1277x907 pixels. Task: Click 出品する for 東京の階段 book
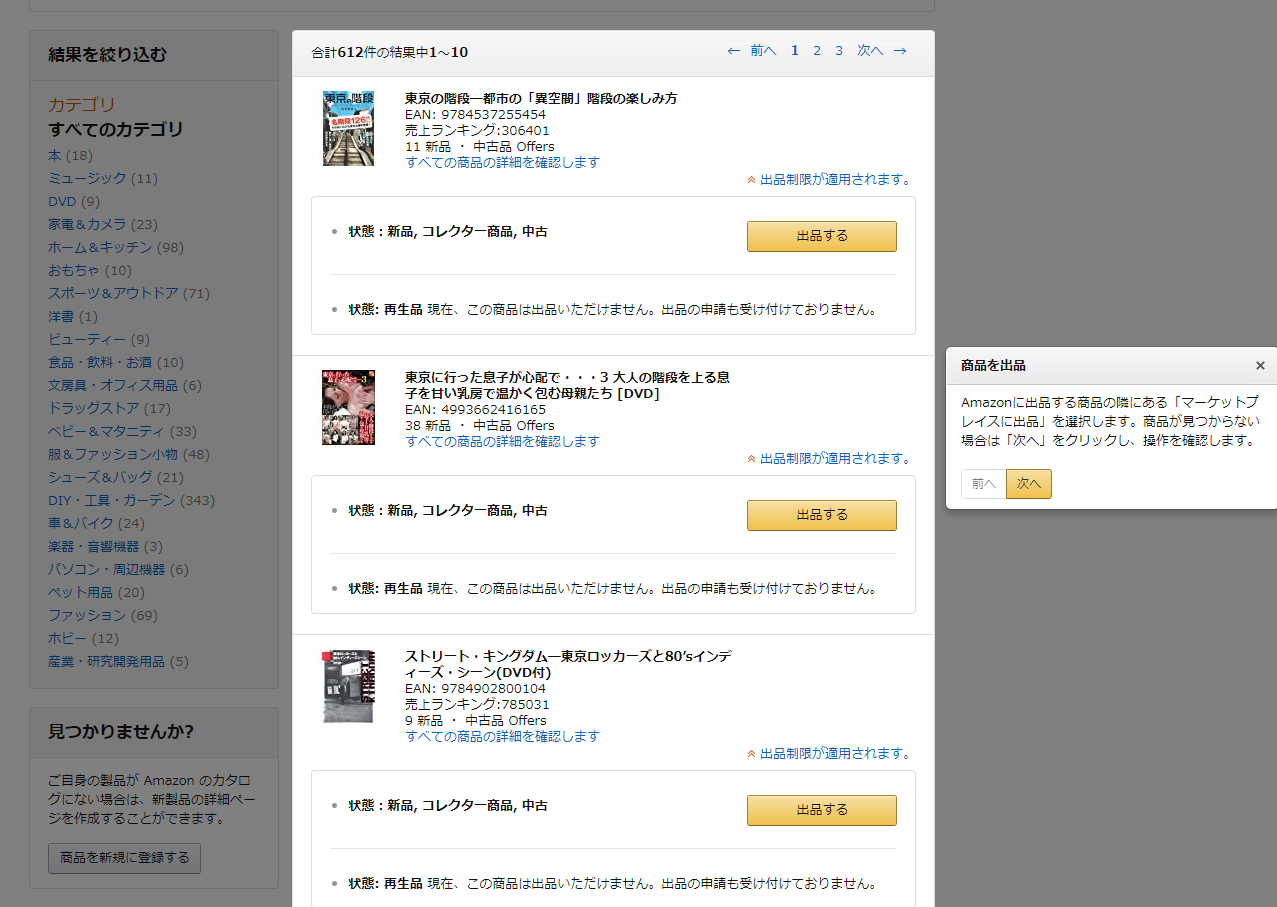821,236
